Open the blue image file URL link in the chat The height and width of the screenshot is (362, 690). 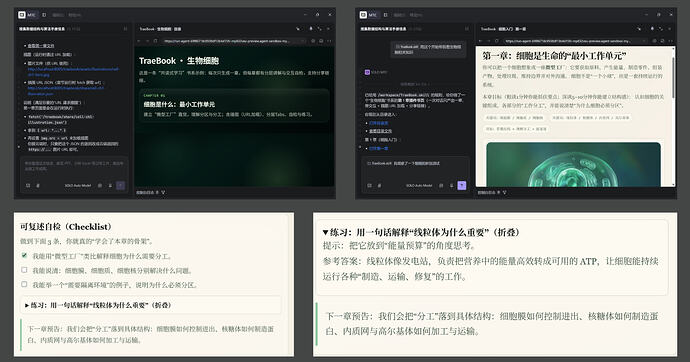[73, 72]
